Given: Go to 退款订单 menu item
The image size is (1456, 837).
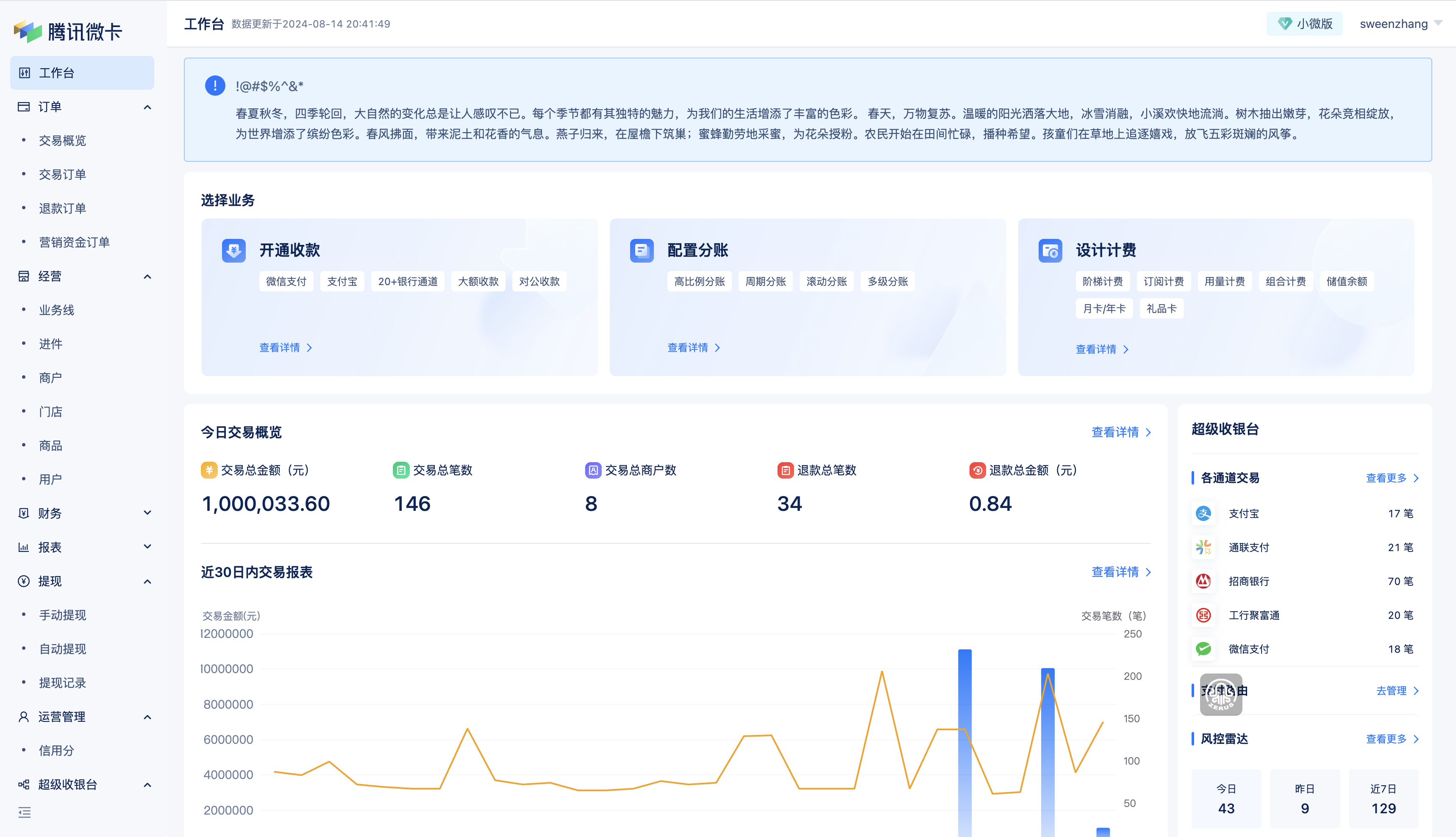Looking at the screenshot, I should pyautogui.click(x=62, y=209).
